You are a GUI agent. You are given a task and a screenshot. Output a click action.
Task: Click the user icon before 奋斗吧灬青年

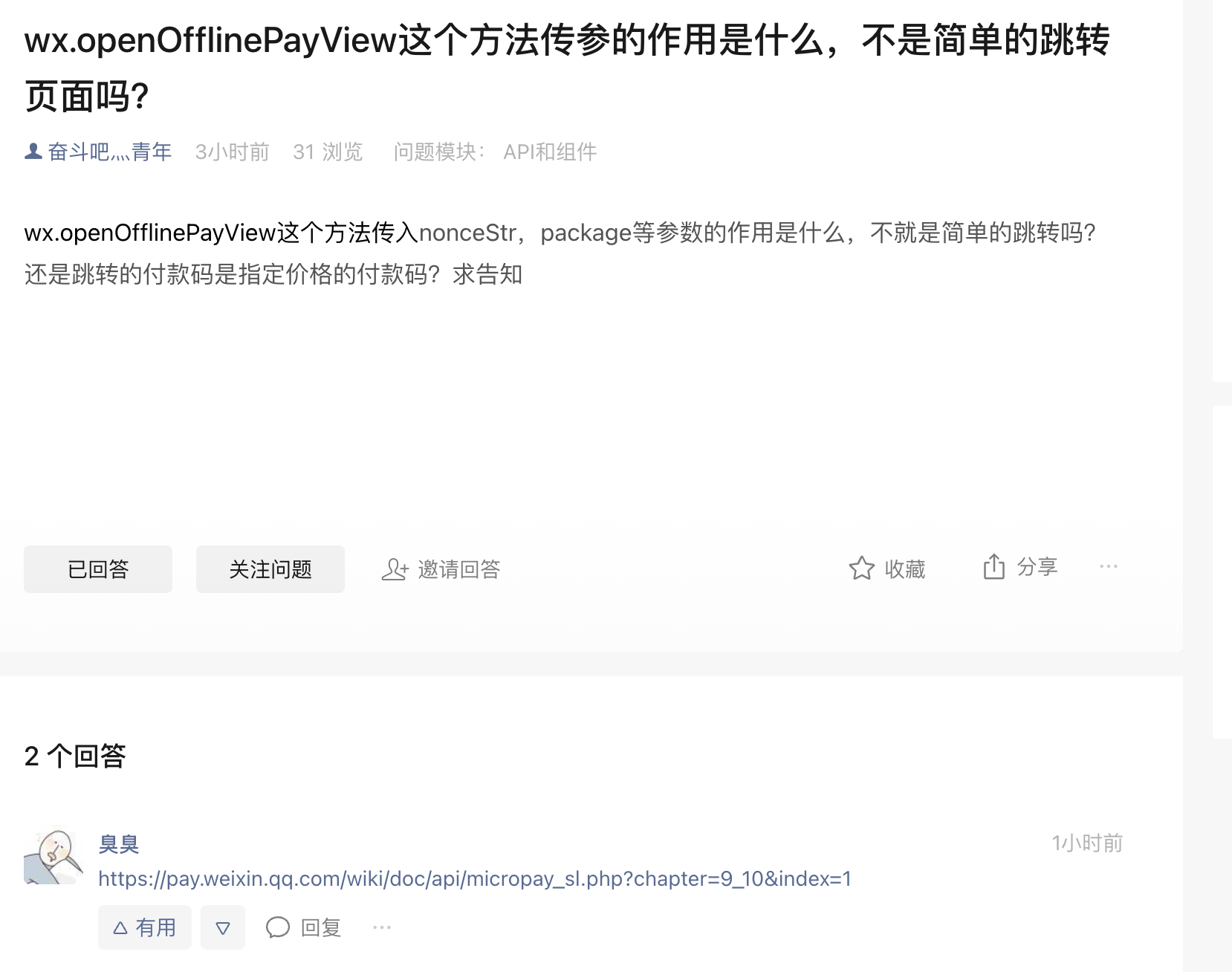(33, 152)
